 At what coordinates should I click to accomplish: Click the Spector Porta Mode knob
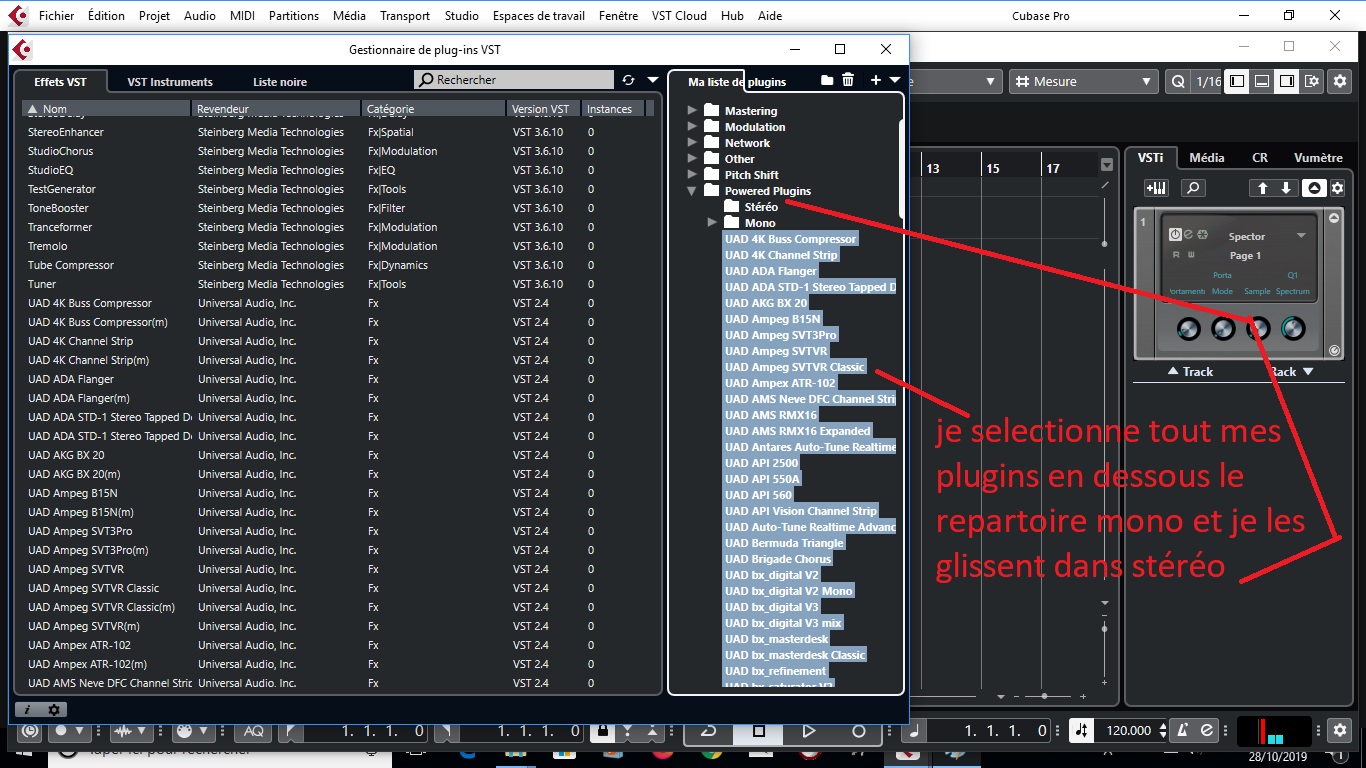(x=1223, y=328)
